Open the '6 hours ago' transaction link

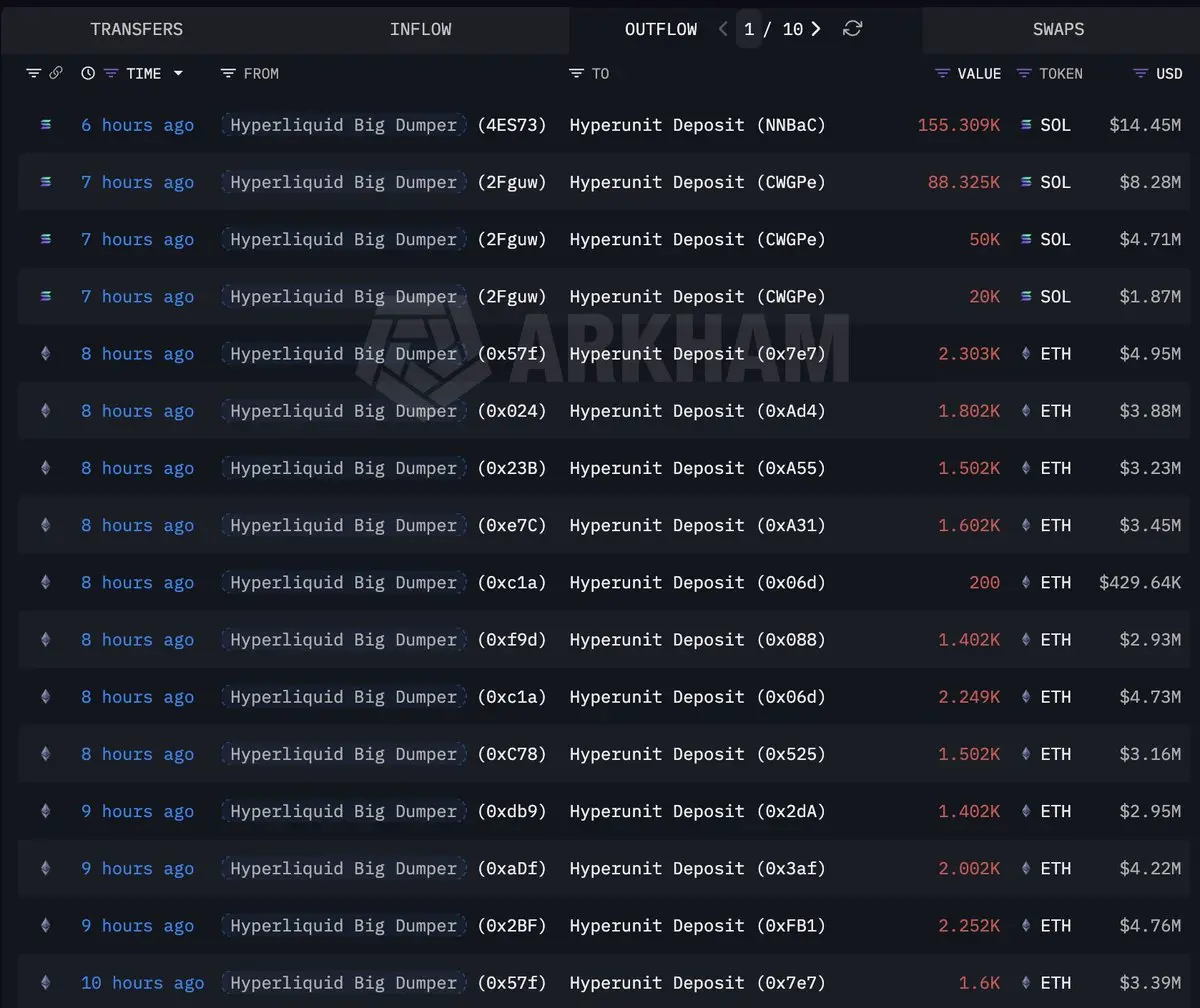coord(138,125)
